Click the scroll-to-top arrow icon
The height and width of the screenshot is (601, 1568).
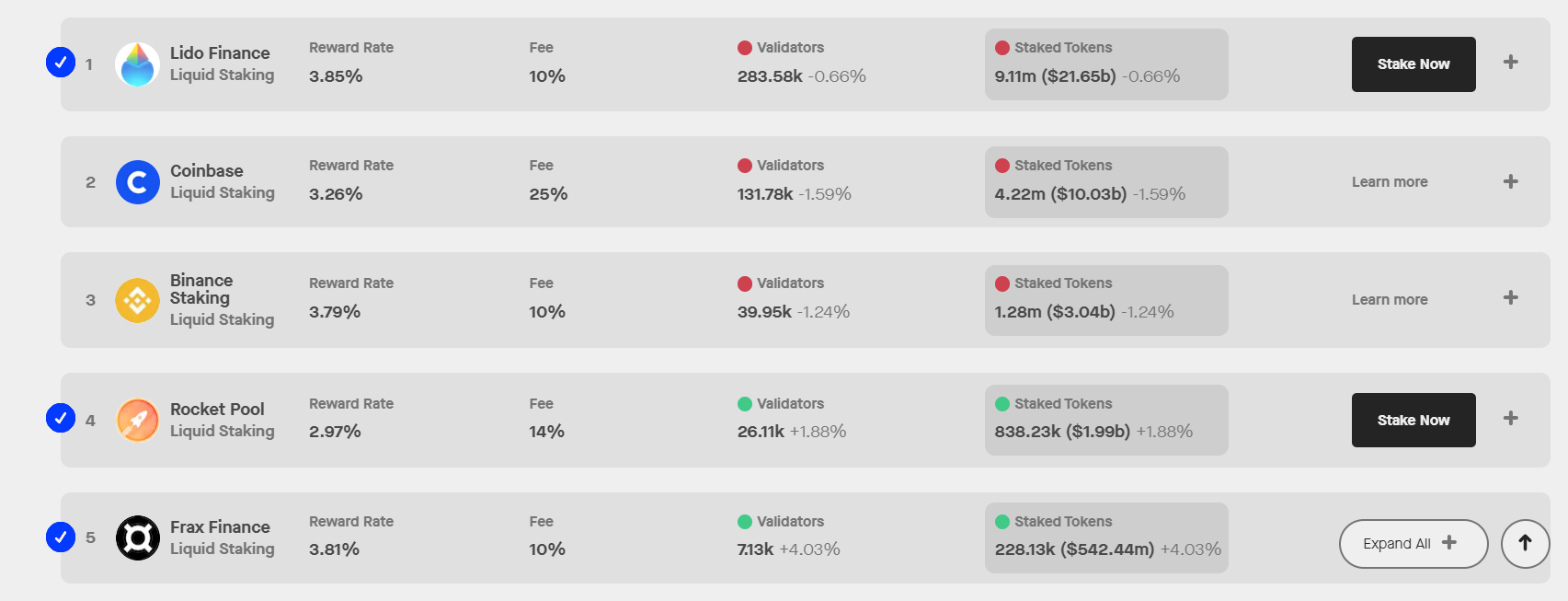click(x=1525, y=543)
